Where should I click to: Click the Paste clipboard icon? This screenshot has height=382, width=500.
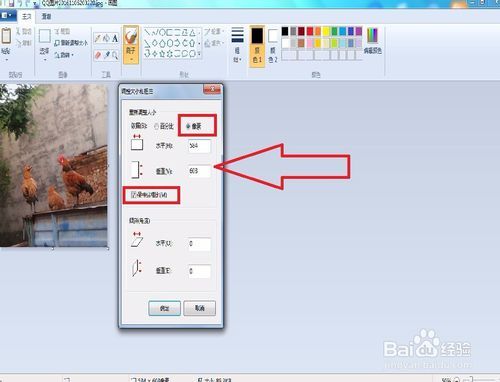pos(6,36)
